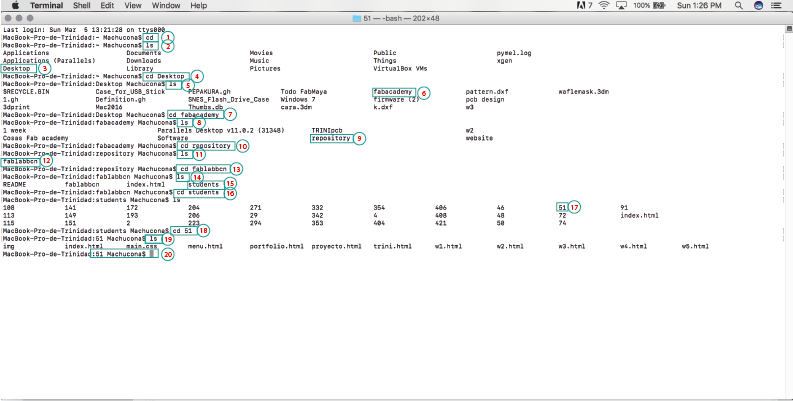Click 'Software' in the fabacademy listing

[x=172, y=138]
